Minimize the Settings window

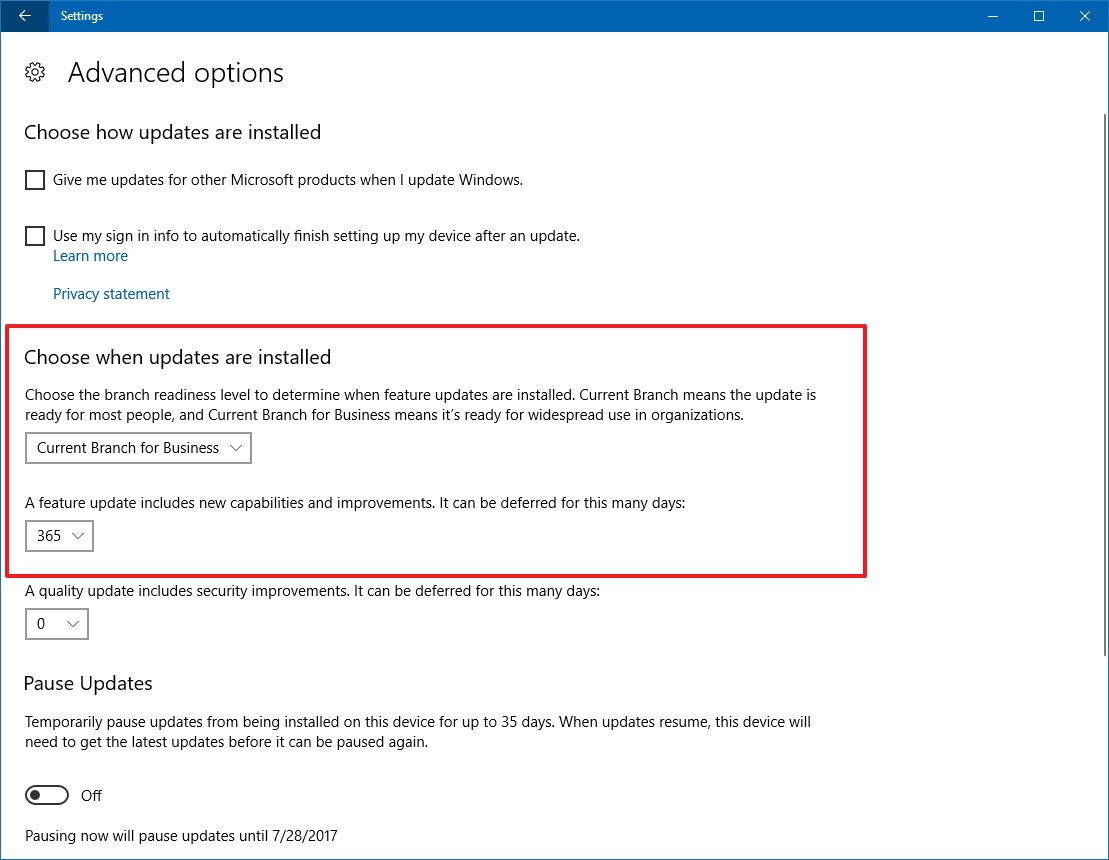pos(992,16)
